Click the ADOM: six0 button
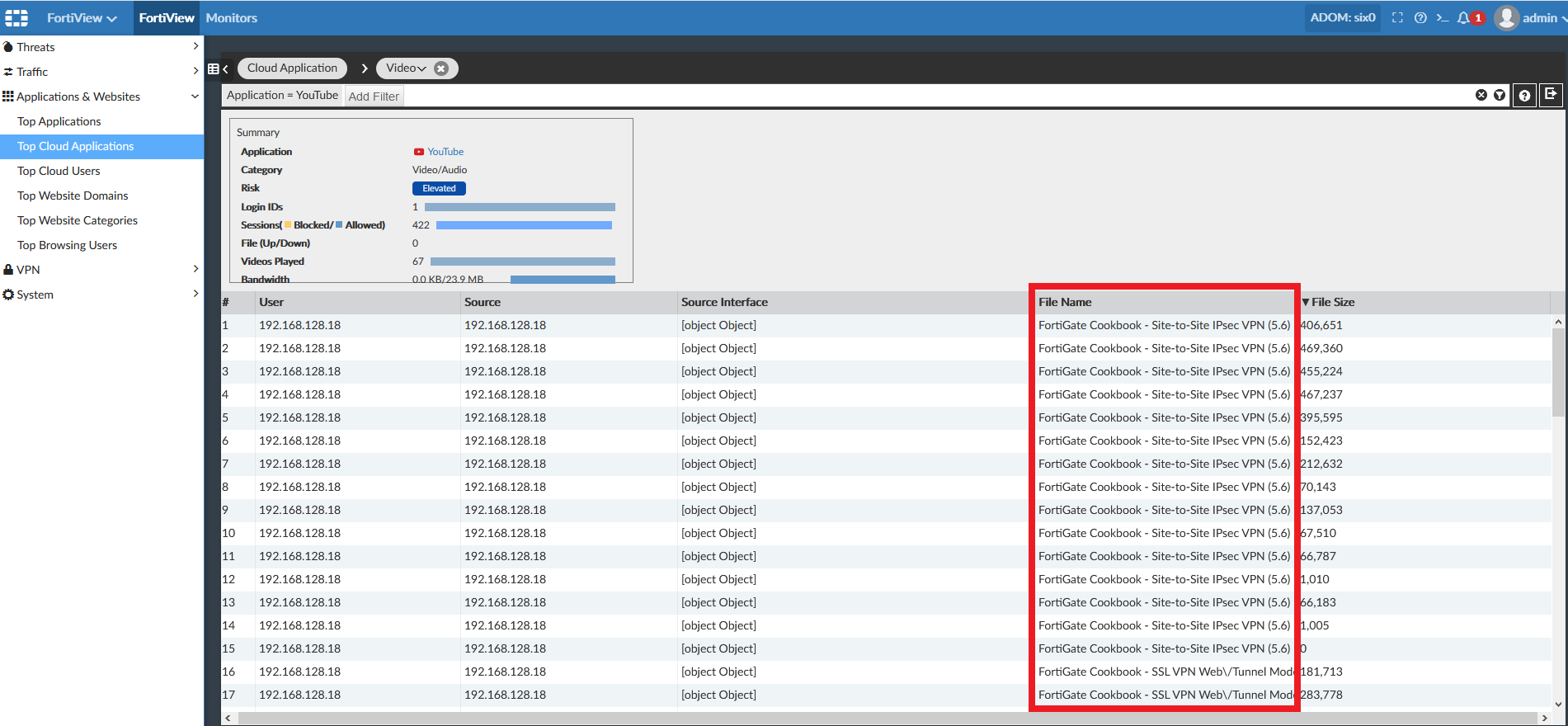Screen dimensions: 1568x726 coord(1343,17)
